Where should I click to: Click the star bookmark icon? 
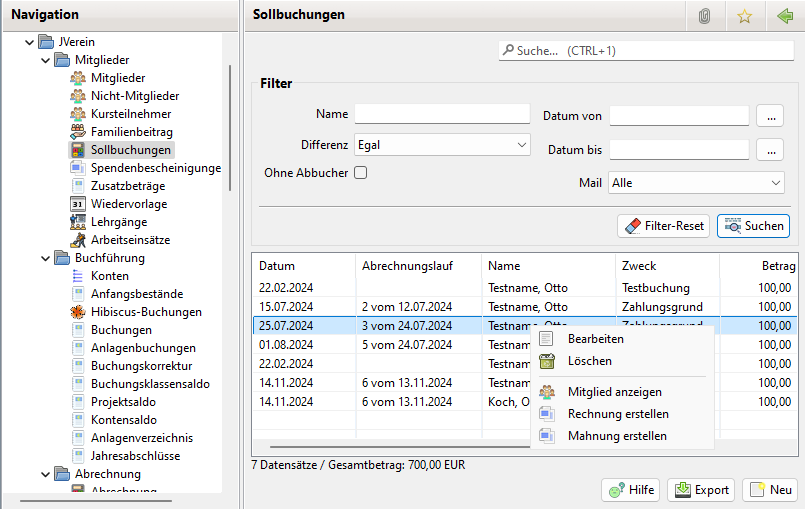pyautogui.click(x=744, y=16)
